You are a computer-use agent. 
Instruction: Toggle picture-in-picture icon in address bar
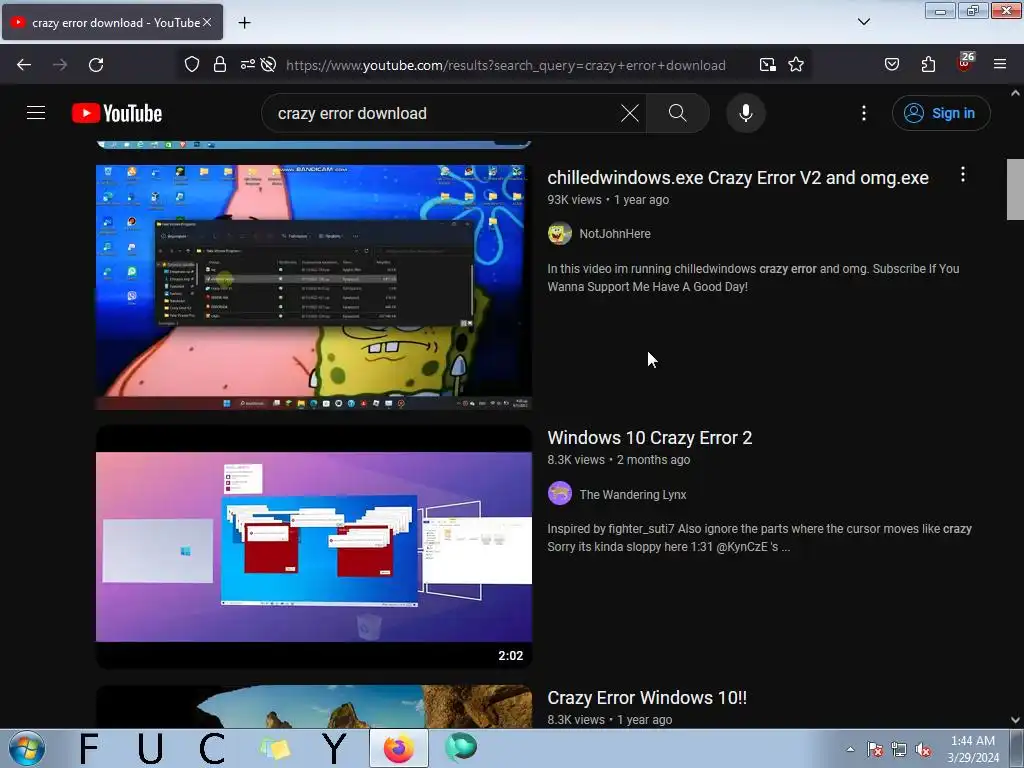click(x=768, y=65)
